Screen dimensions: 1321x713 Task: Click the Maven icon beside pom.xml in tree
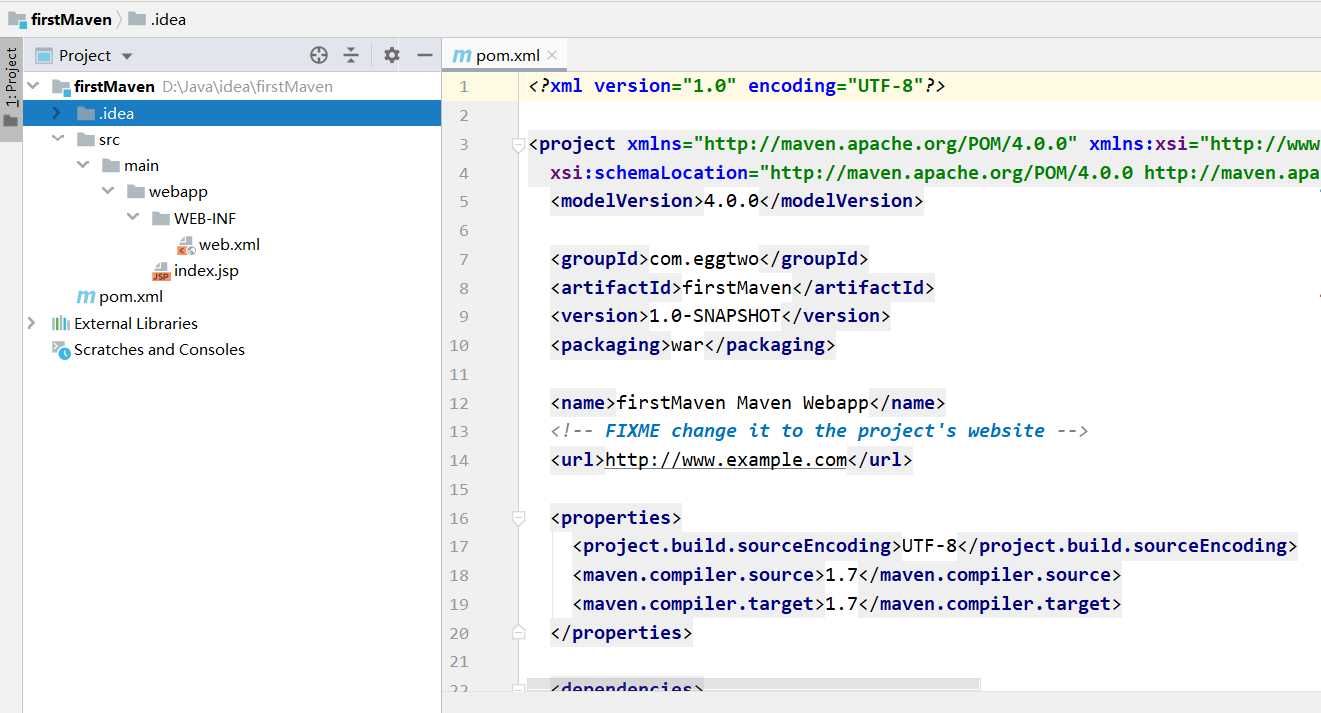pos(86,297)
